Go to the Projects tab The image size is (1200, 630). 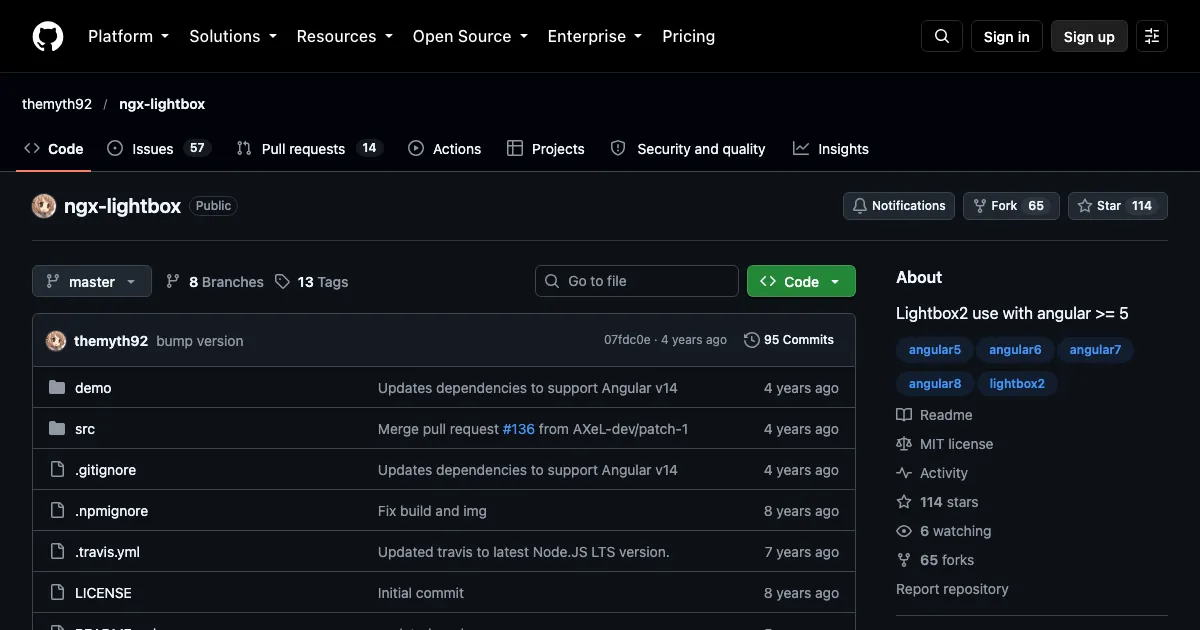point(546,149)
